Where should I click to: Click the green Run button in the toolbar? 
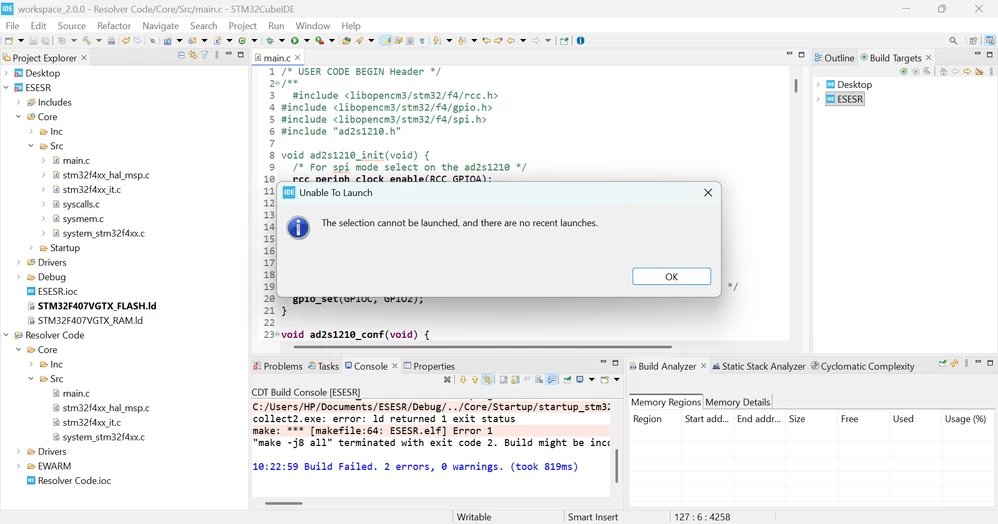(x=295, y=40)
